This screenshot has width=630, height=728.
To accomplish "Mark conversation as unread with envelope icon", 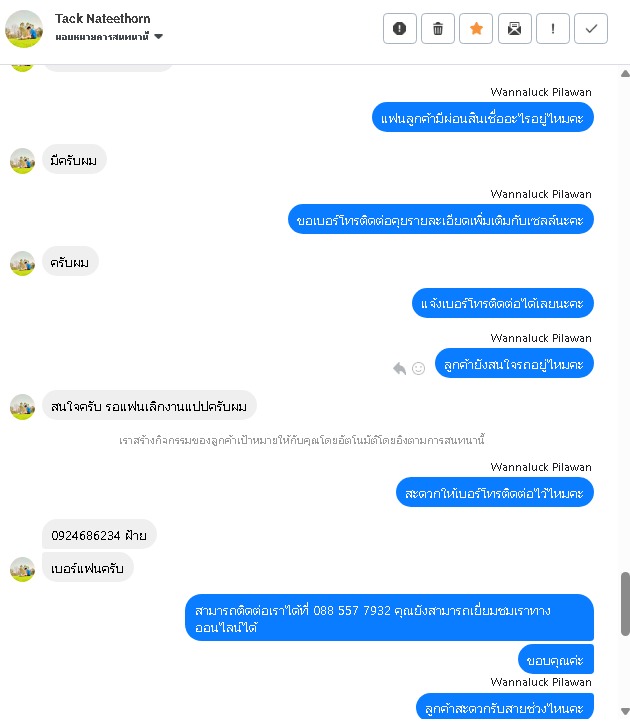I will [514, 29].
